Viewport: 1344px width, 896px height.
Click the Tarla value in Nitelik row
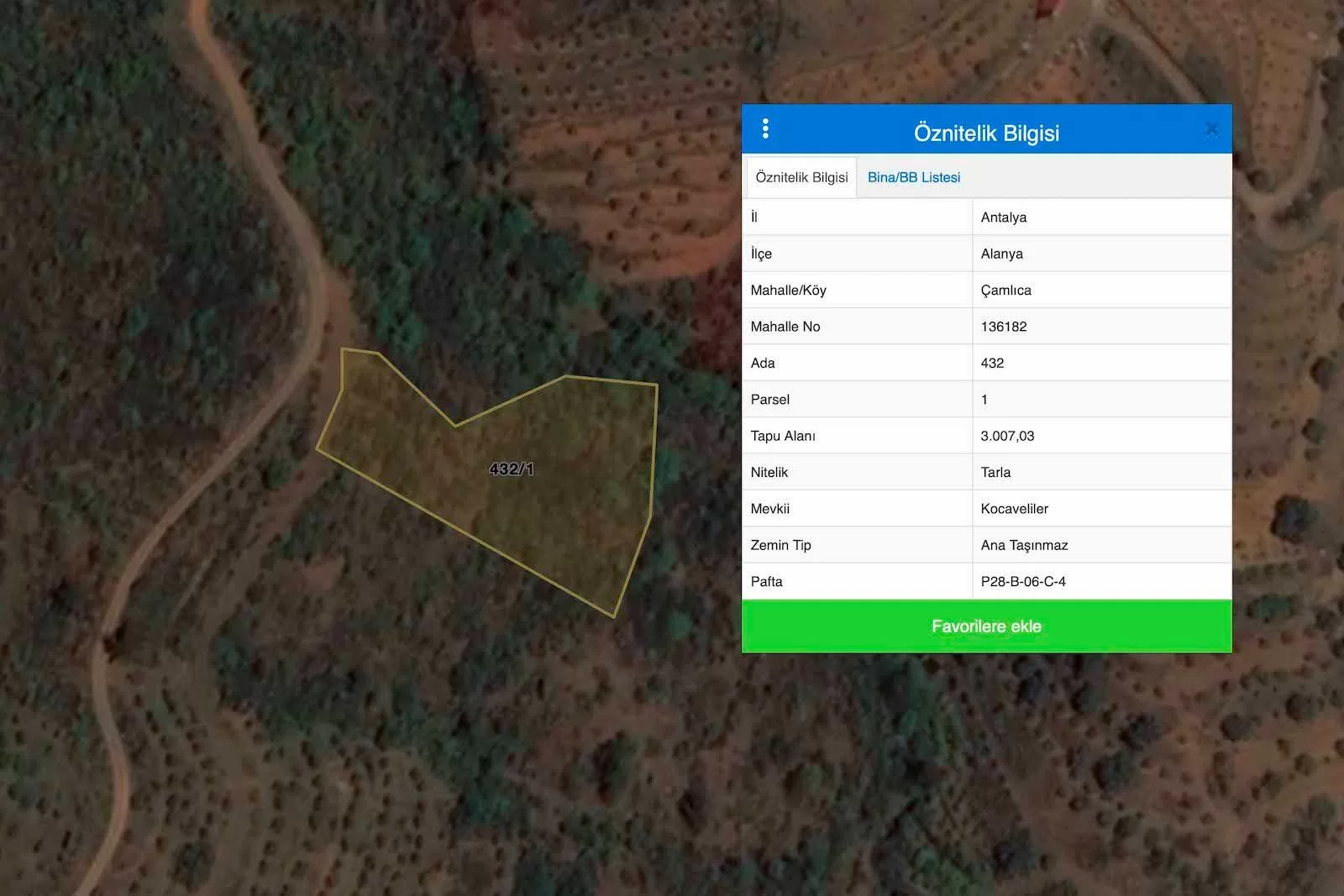point(995,472)
